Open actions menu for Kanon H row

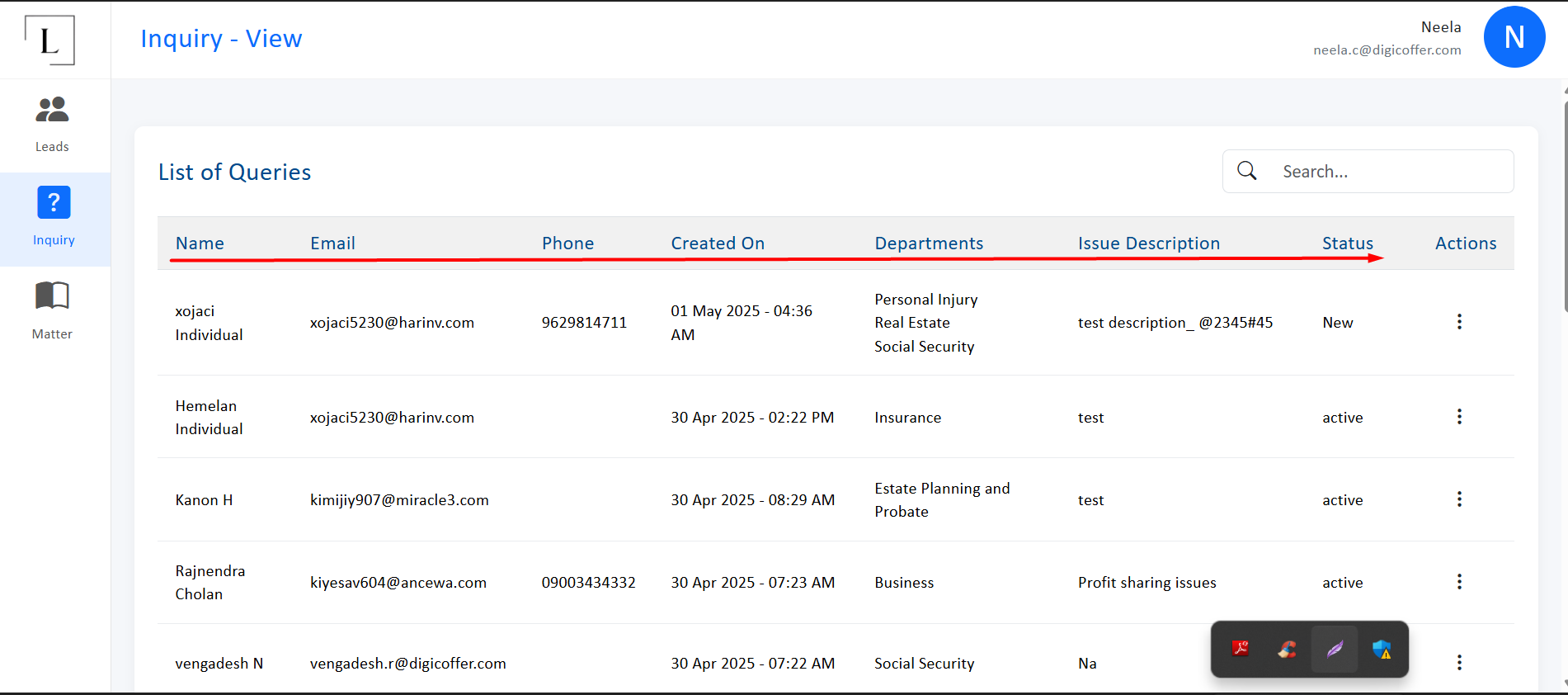(x=1459, y=499)
